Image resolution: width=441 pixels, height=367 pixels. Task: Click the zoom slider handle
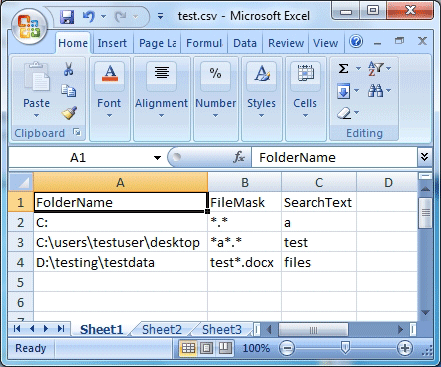click(x=345, y=348)
